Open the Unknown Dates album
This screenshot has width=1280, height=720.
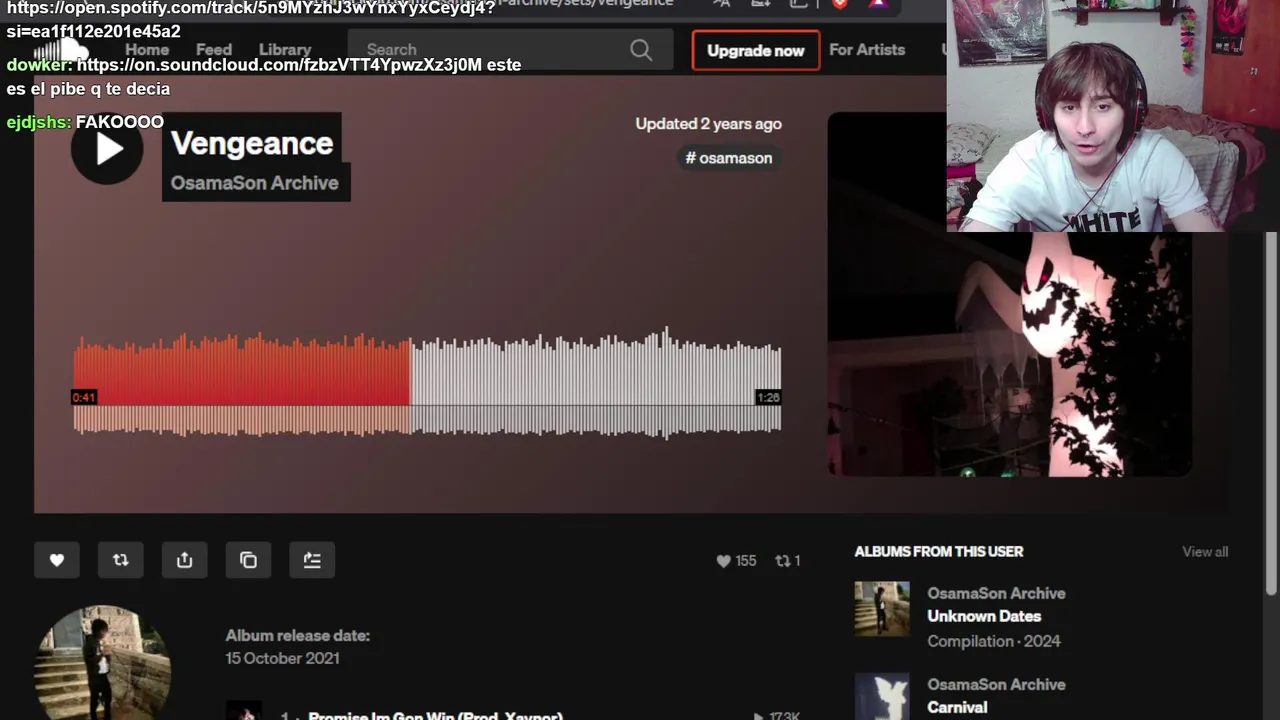(984, 616)
